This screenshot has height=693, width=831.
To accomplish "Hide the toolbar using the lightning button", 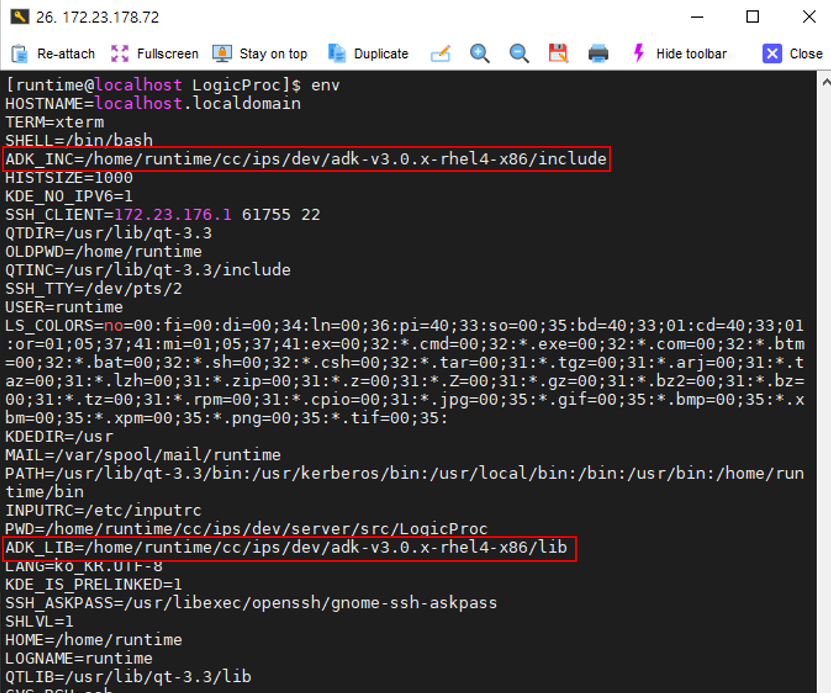I will (678, 53).
